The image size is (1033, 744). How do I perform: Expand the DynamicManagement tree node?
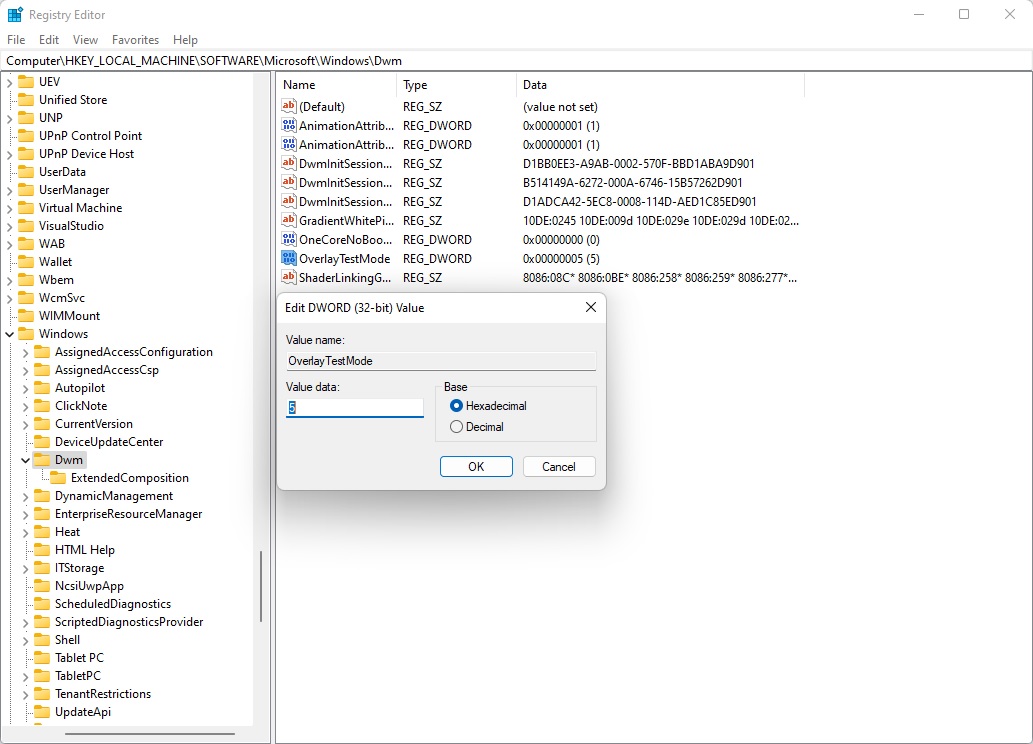pyautogui.click(x=26, y=496)
